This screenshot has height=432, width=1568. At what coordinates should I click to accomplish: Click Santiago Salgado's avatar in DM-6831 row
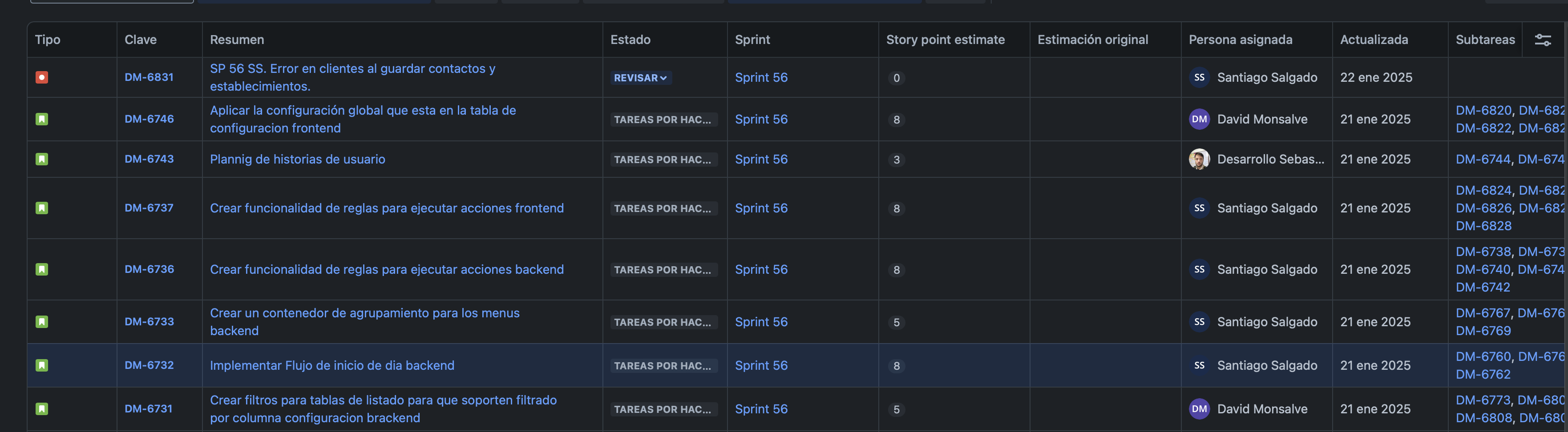pos(1199,77)
